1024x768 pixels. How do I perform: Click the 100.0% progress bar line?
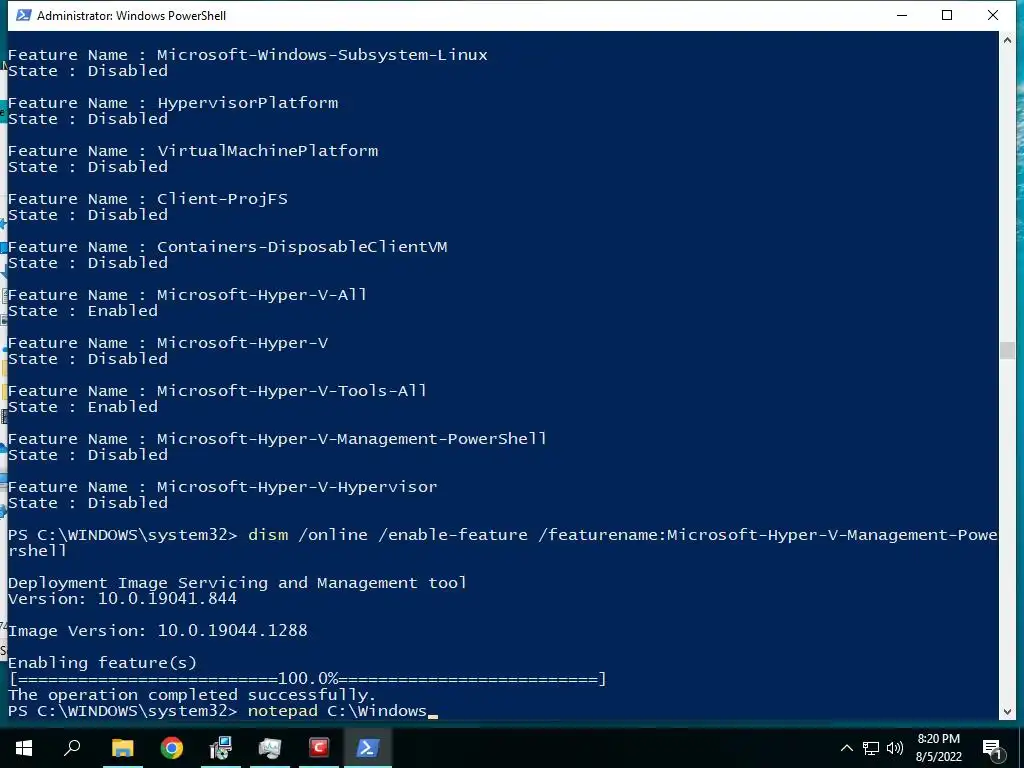(x=308, y=679)
